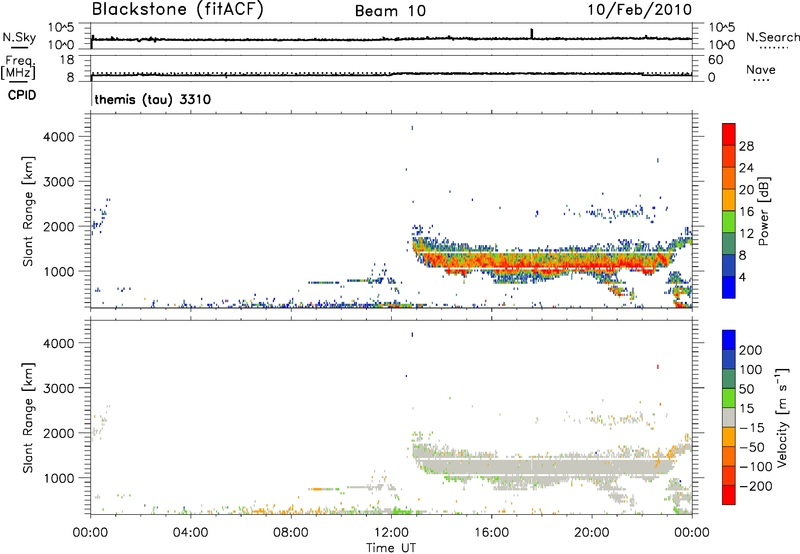This screenshot has height=554, width=800.
Task: Click 'themis (tau) 3310' text
Action: pos(153,99)
